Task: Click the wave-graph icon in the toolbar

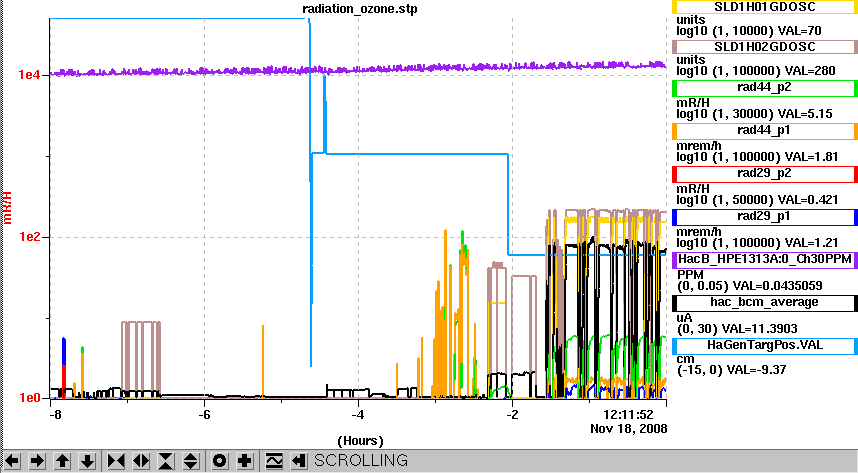Action: pos(274,461)
